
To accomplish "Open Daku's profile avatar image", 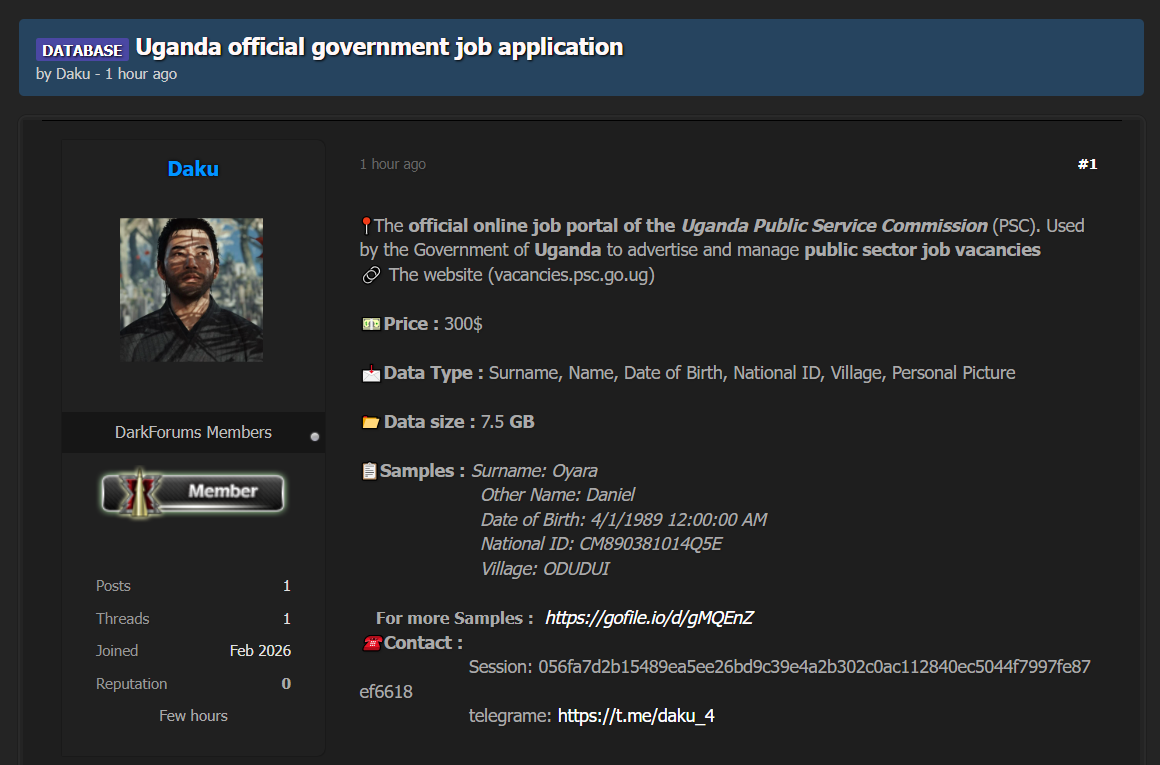I will pyautogui.click(x=192, y=290).
